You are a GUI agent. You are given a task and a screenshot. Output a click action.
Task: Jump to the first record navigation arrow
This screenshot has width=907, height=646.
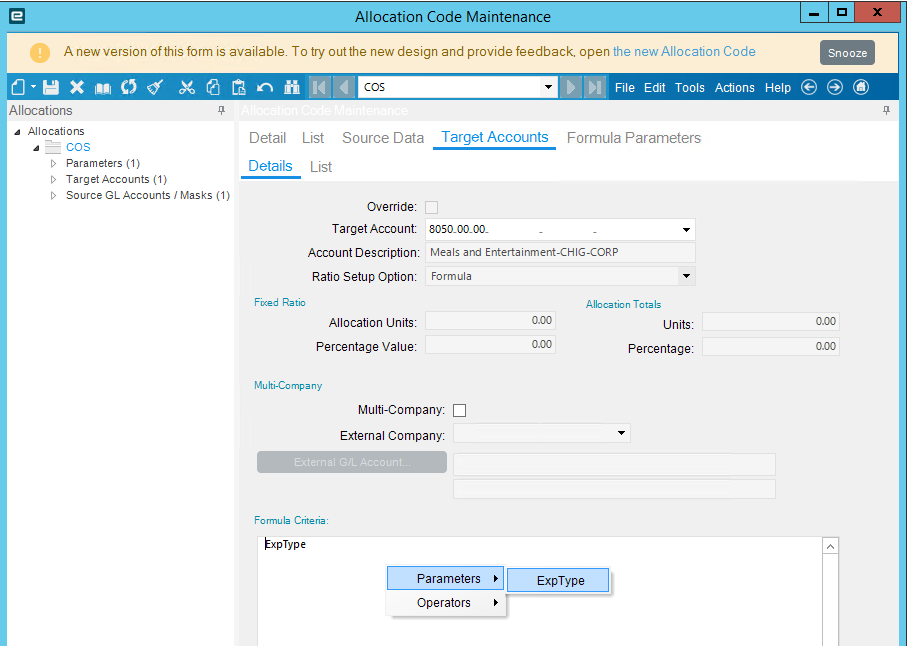tap(319, 87)
